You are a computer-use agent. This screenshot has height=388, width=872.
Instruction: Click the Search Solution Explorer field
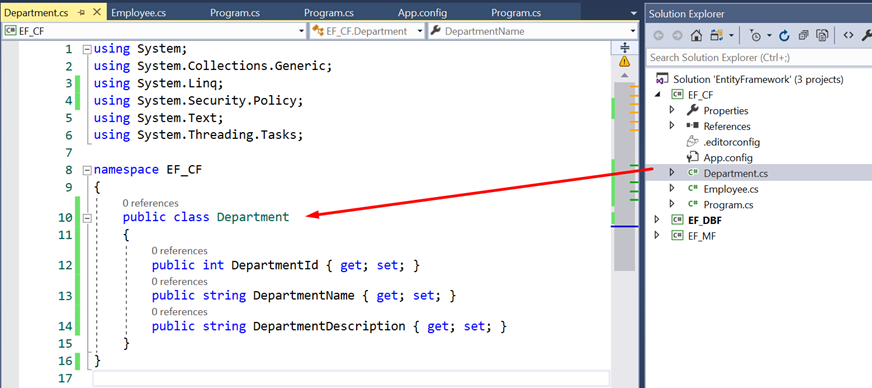coord(759,57)
